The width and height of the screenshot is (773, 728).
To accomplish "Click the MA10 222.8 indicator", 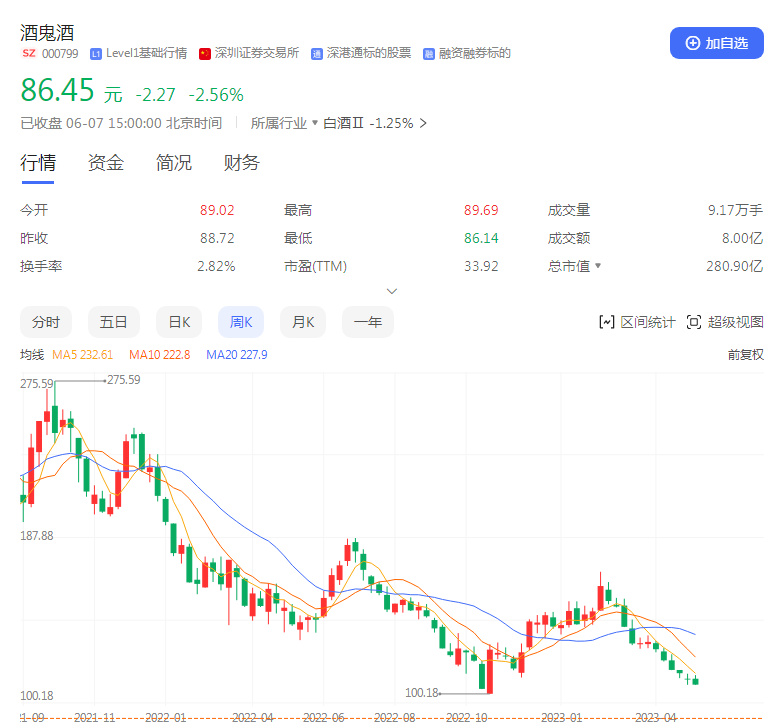I will (x=159, y=355).
